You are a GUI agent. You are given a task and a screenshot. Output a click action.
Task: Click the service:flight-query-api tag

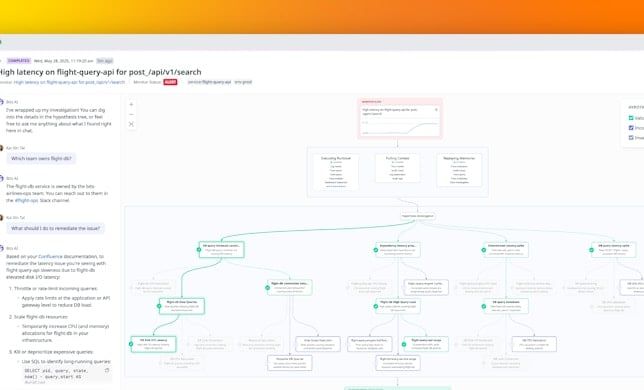coord(209,82)
